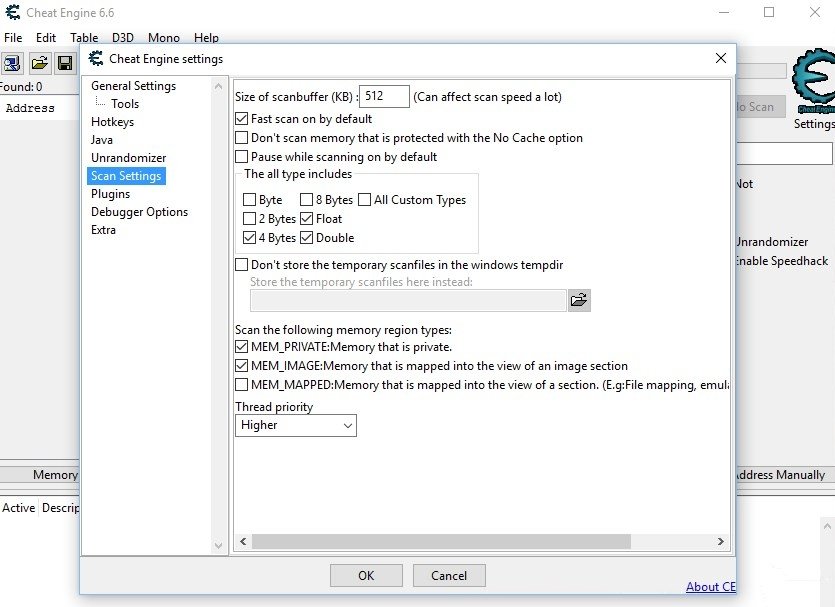The image size is (835, 607).
Task: Browse for temporary scanfiles folder icon
Action: pyautogui.click(x=579, y=300)
